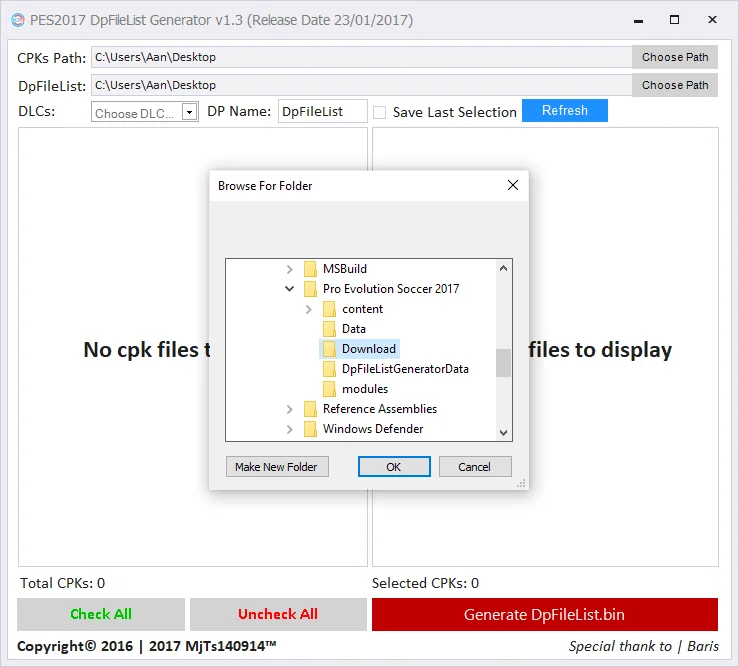This screenshot has width=739, height=667.
Task: Collapse the Pro Evolution Soccer 2017 node
Action: coord(289,288)
